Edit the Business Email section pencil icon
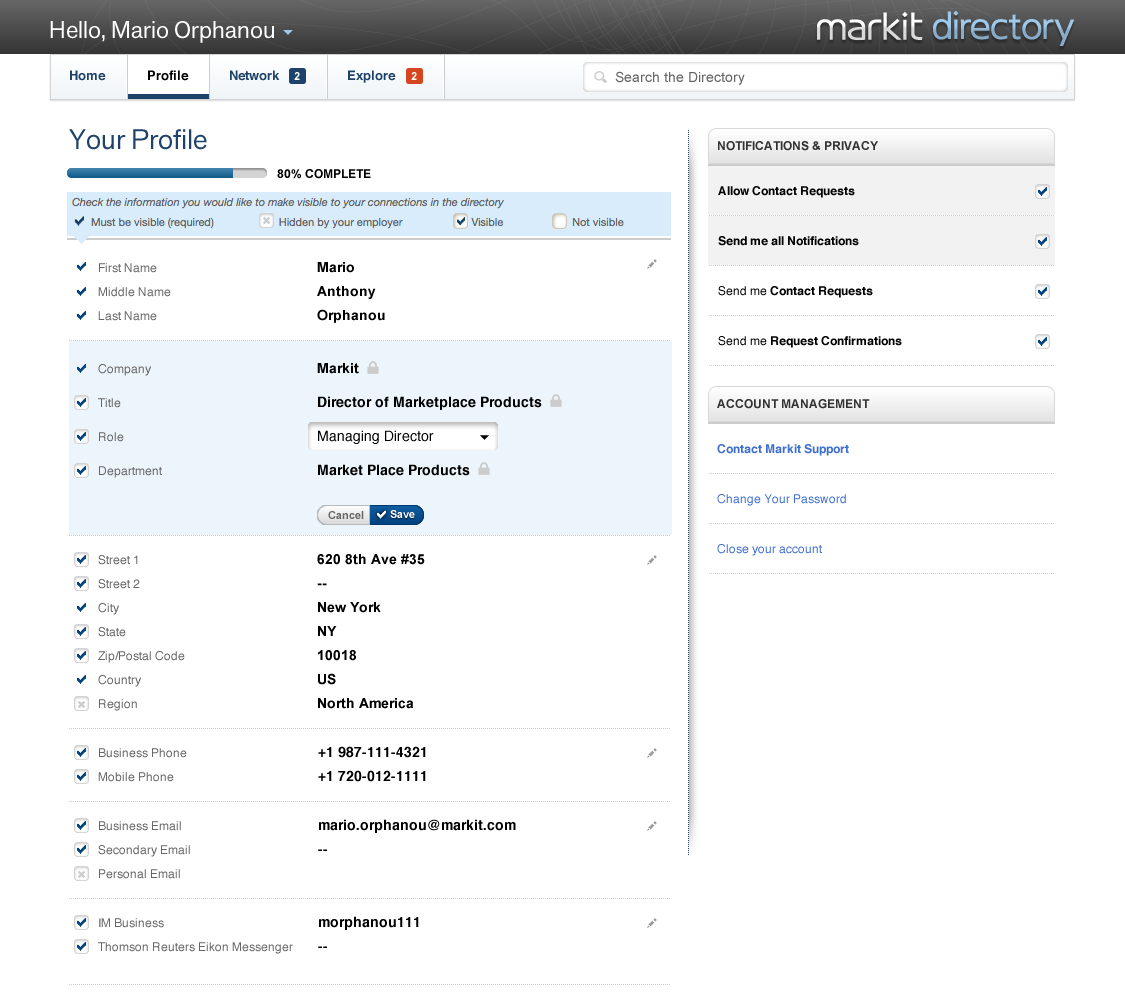The image size is (1125, 1000). pos(652,826)
